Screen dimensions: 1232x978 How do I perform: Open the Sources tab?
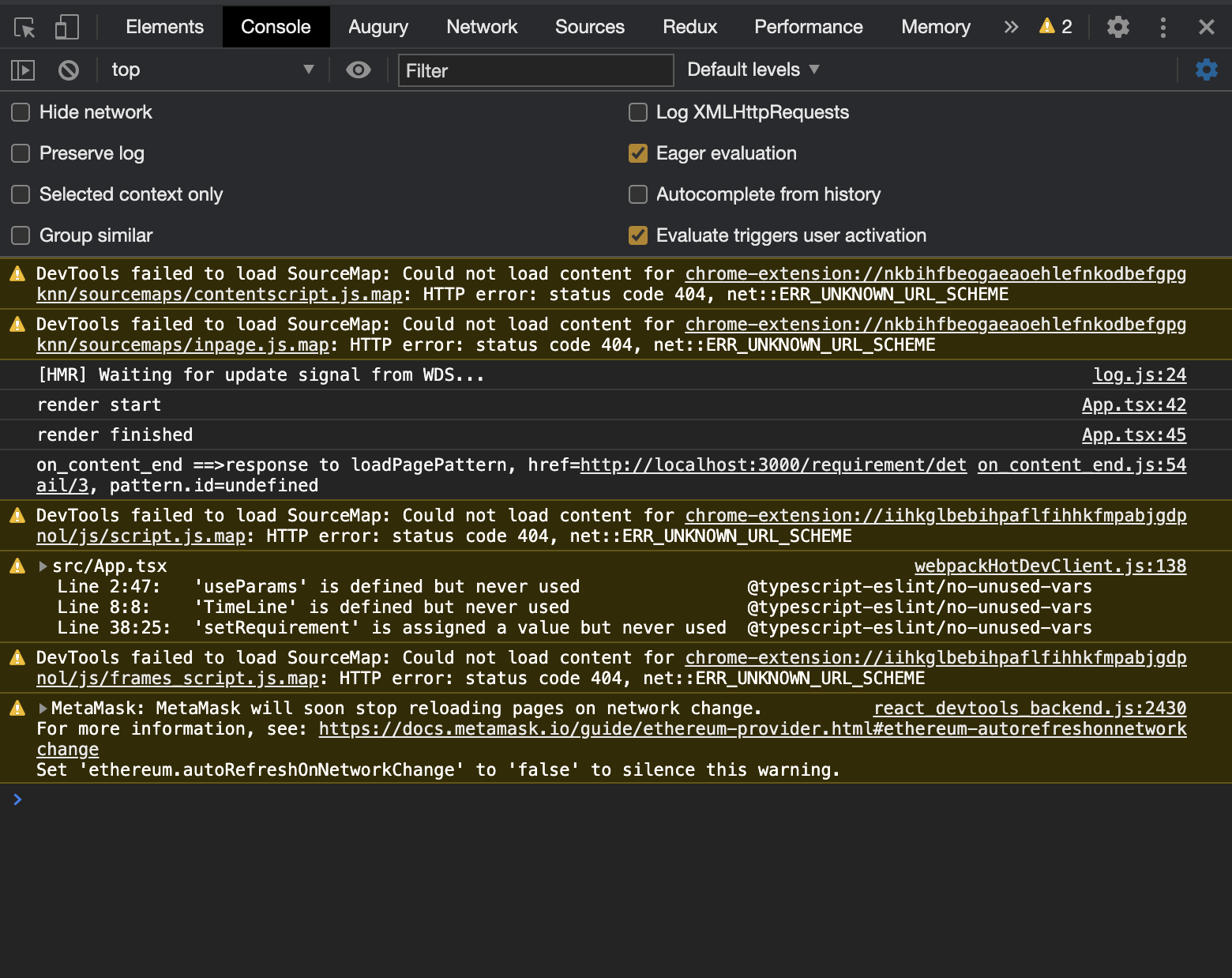tap(590, 27)
